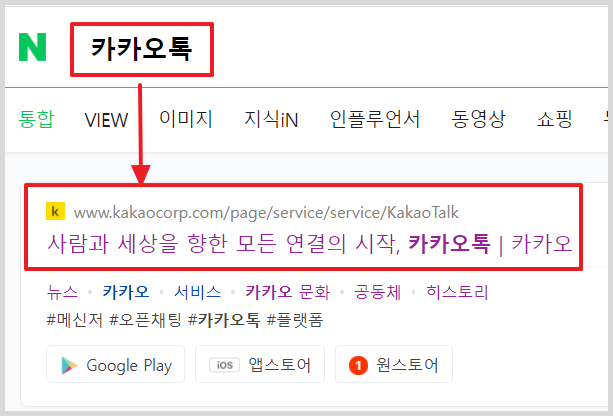Select the 통합 tab

point(36,119)
